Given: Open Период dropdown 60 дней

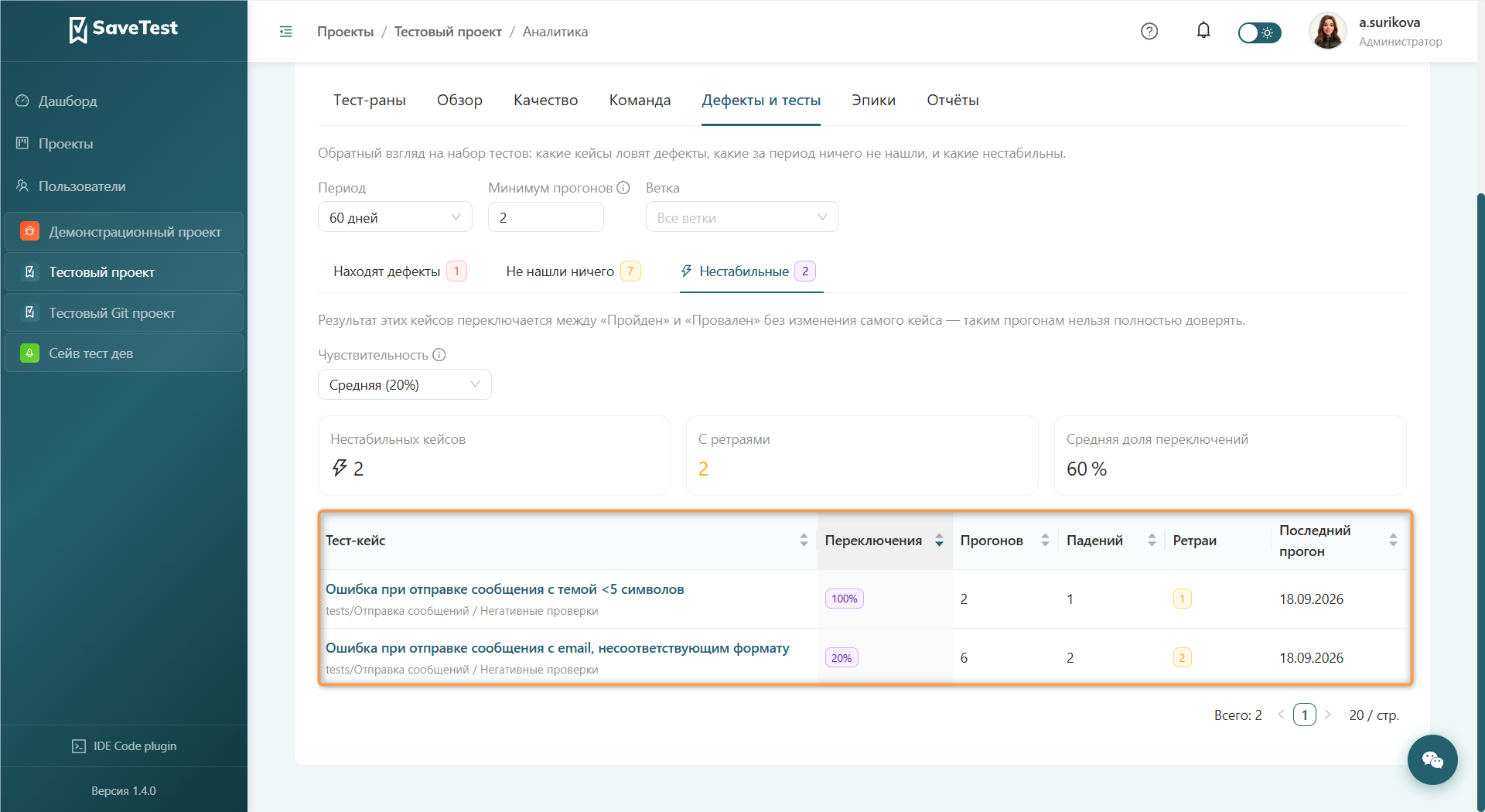Looking at the screenshot, I should (395, 217).
